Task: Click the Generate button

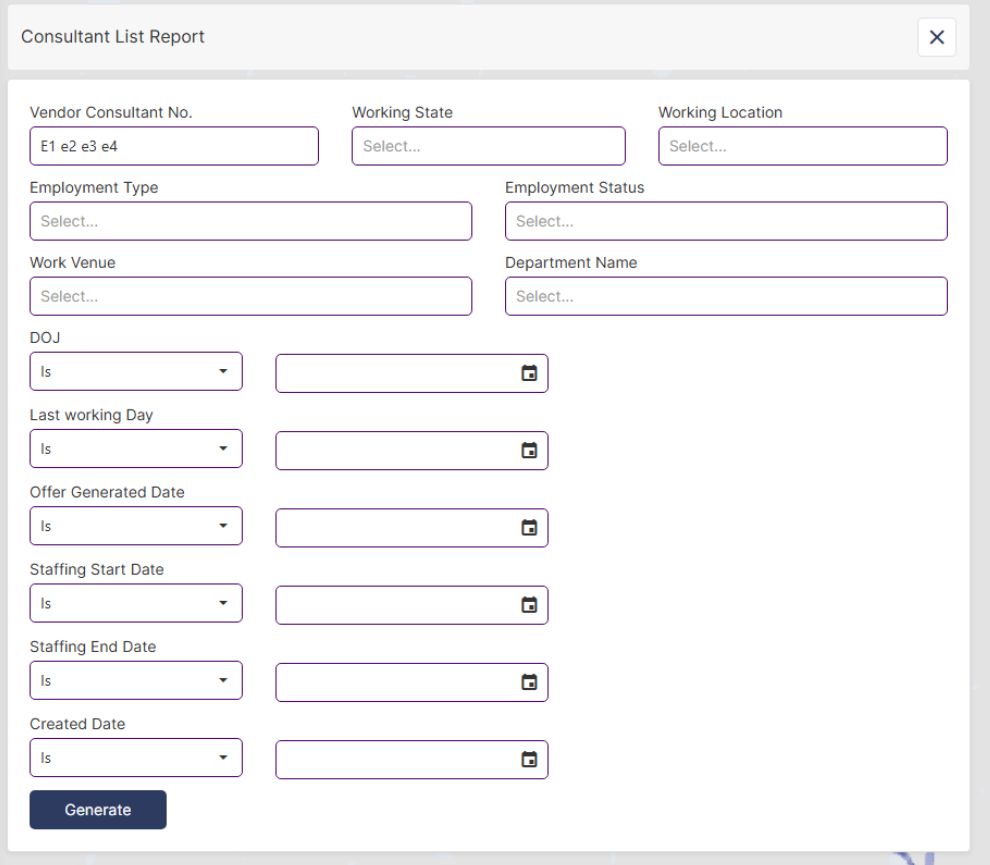Action: (x=98, y=810)
